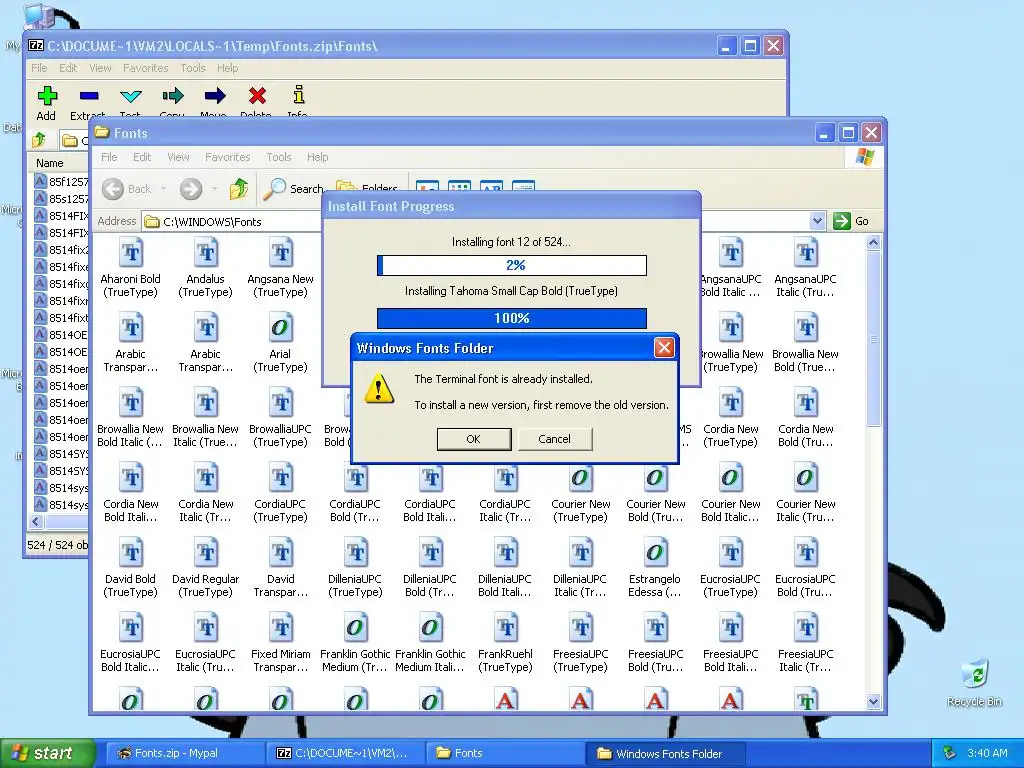Select 85f1257 file row in 7-Zip list

coord(61,182)
